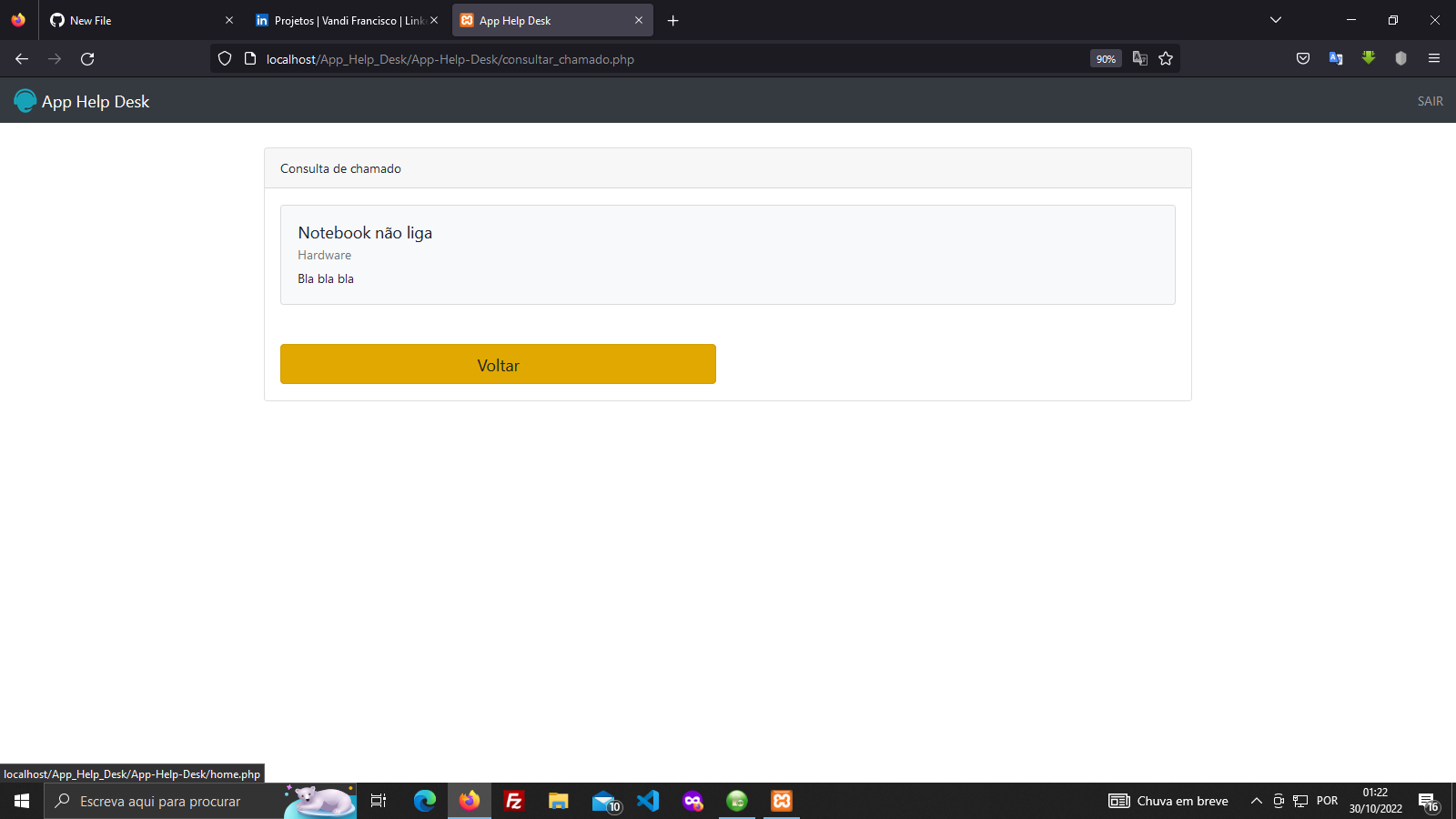Click SAIR to log out of App Help Desk
This screenshot has width=1456, height=819.
[1431, 101]
